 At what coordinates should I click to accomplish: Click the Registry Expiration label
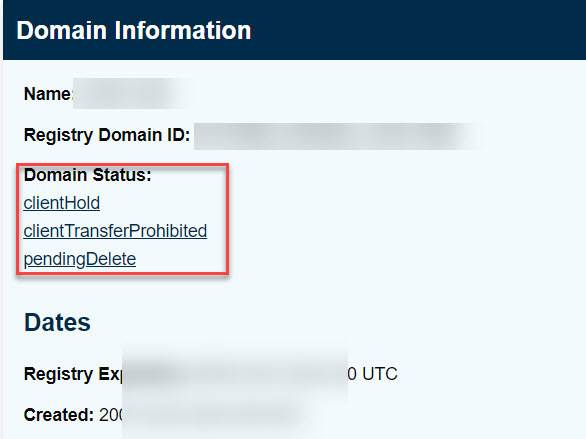pyautogui.click(x=73, y=374)
